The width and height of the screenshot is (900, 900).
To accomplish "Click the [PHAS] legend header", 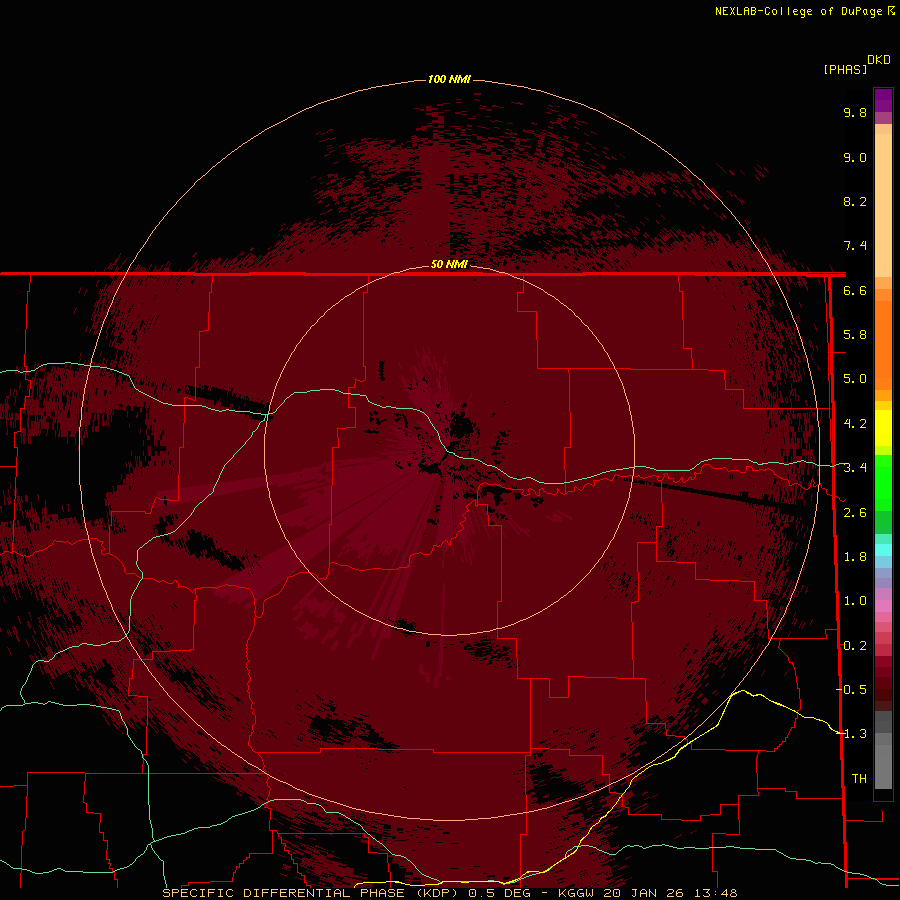I will (845, 69).
